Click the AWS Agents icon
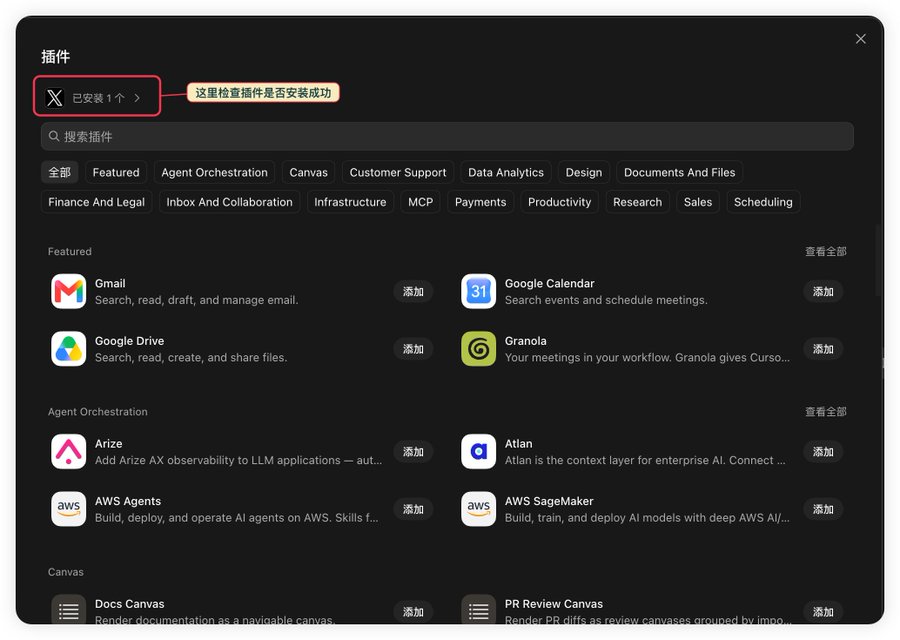Image resolution: width=900 pixels, height=640 pixels. click(68, 509)
